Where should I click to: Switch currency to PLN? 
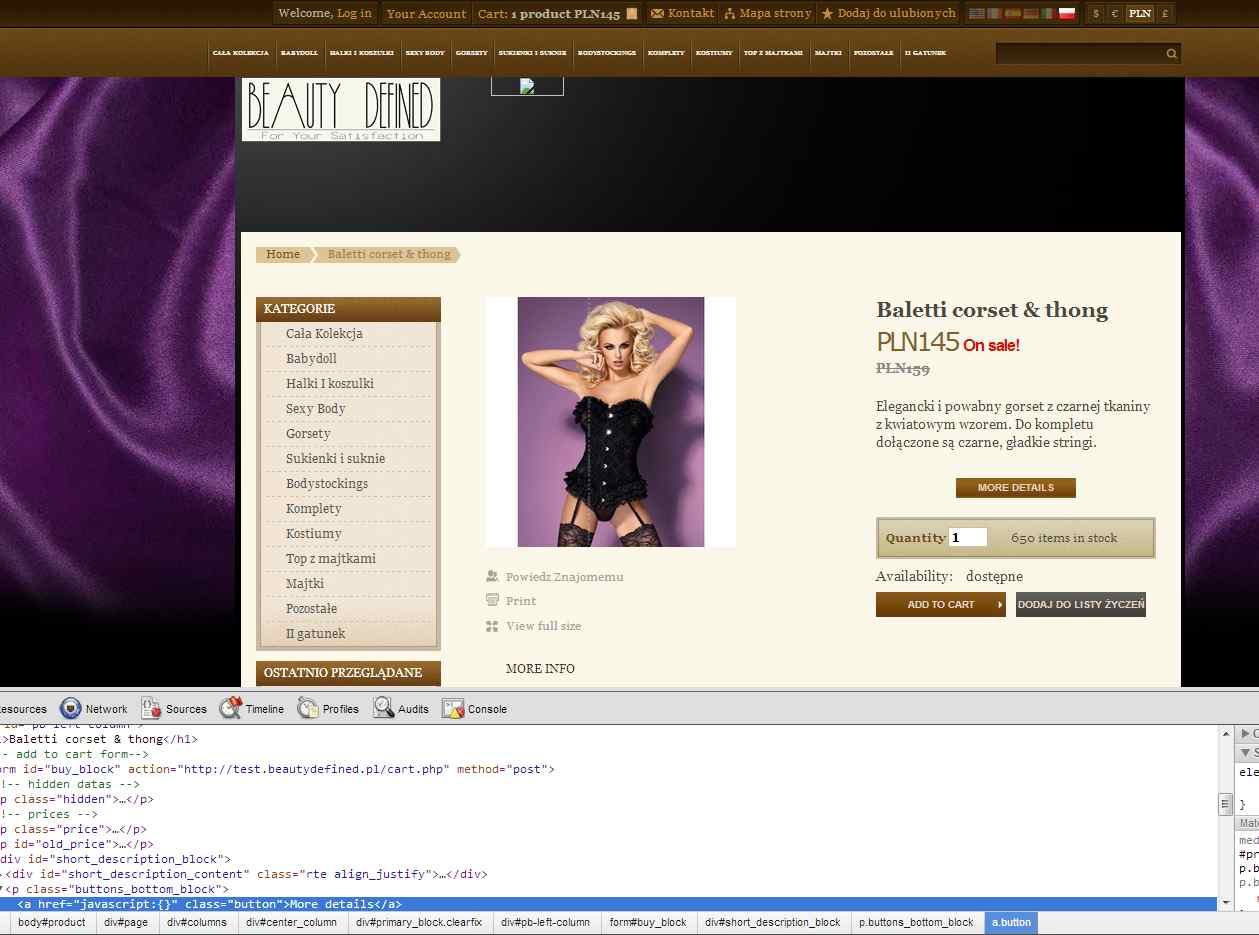1139,14
